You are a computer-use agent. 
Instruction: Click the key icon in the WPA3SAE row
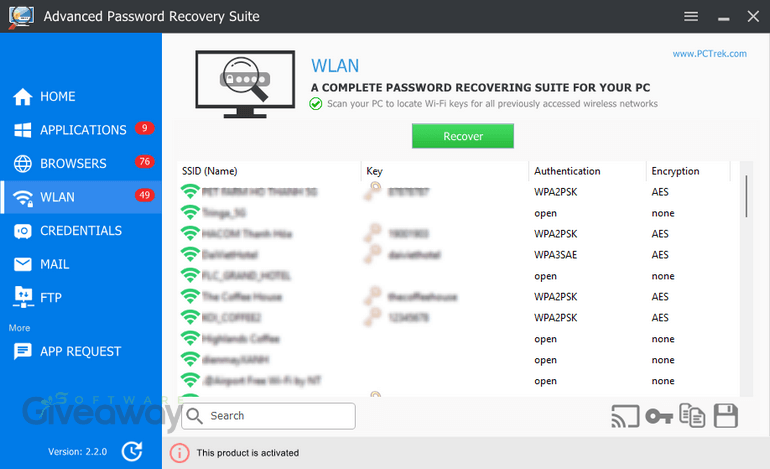373,254
